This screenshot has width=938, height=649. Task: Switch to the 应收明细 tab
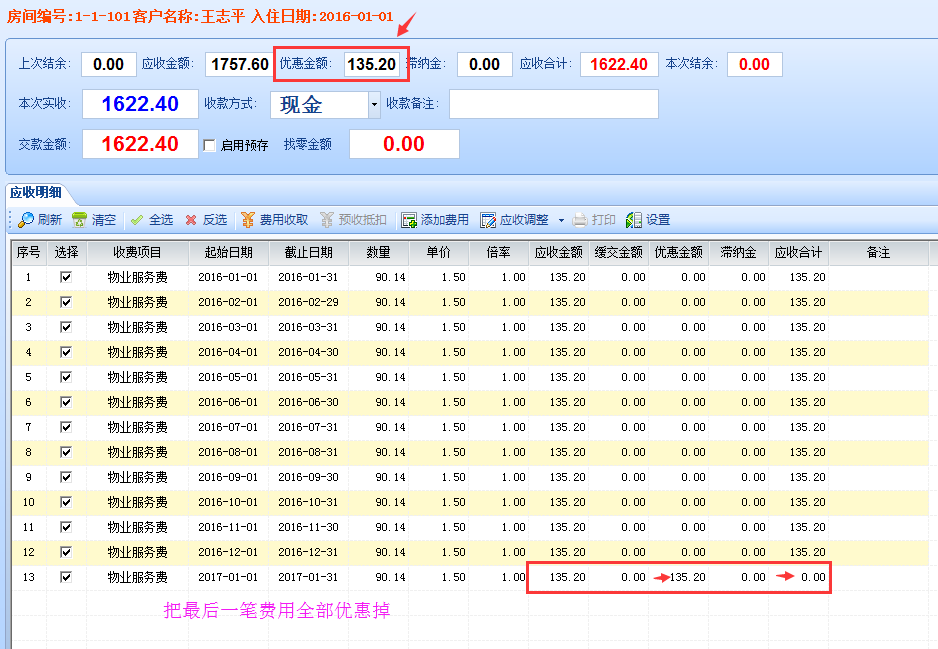(x=36, y=192)
